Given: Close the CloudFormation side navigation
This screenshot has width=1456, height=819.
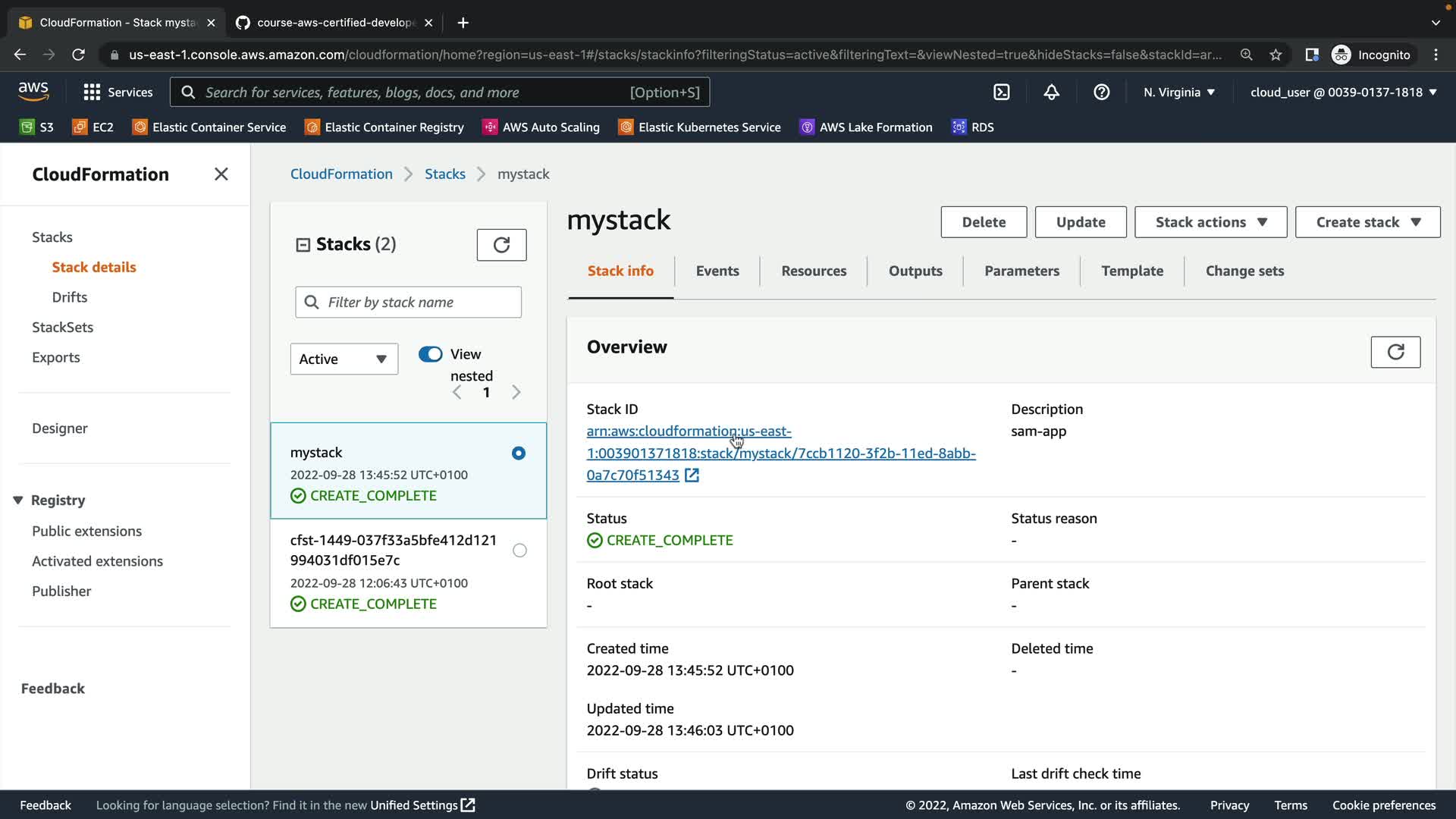Looking at the screenshot, I should pos(221,174).
